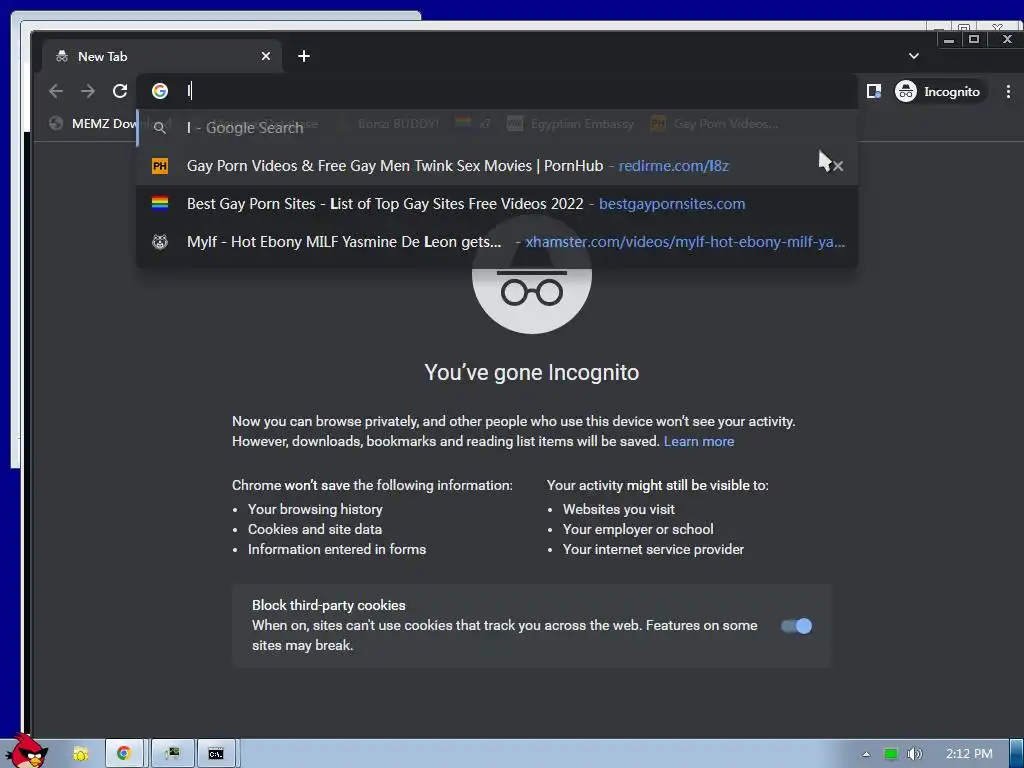Viewport: 1024px width, 768px height.
Task: Click the hamster favicon in suggestions
Action: [160, 242]
